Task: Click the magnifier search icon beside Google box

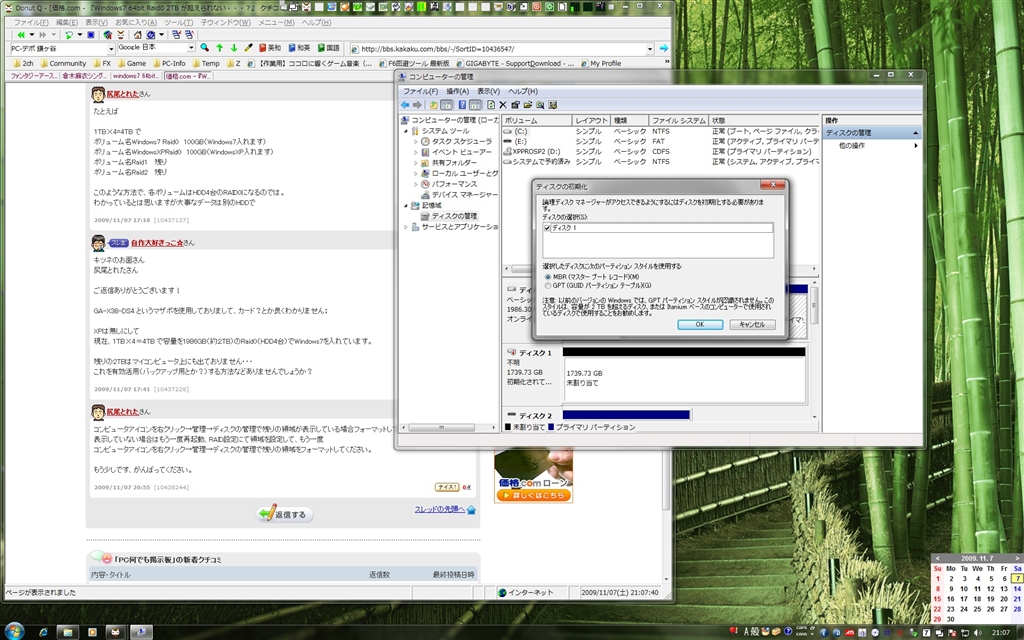Action: 203,48
